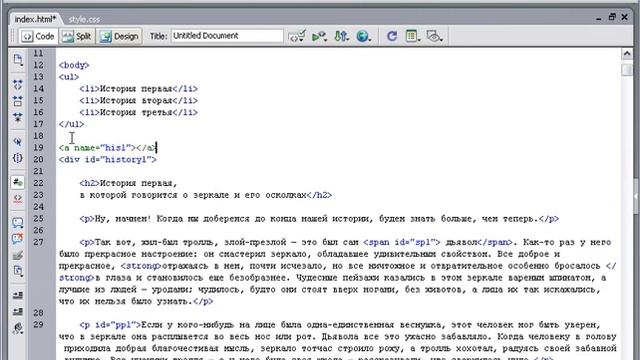The image size is (640, 360).
Task: Click the 'История вторая' list item line
Action: click(x=138, y=100)
